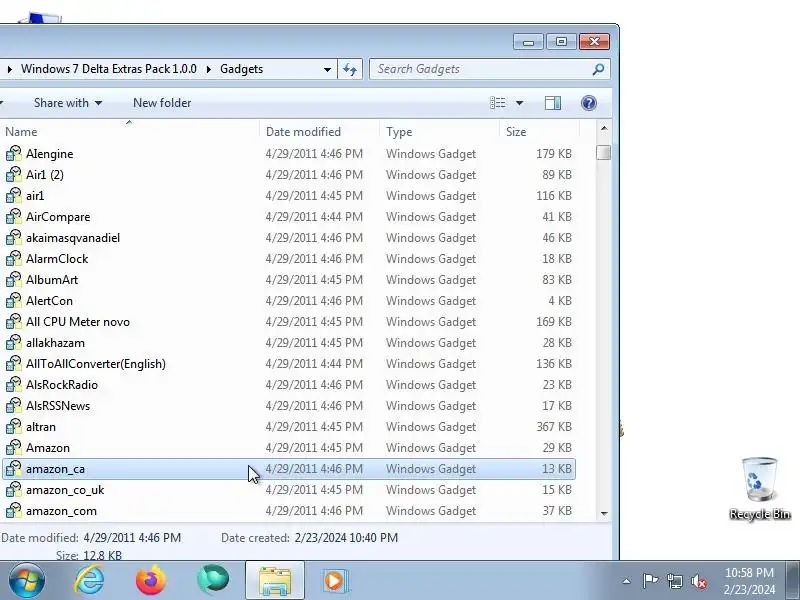800x600 pixels.
Task: Click Gadgets breadcrumb segment
Action: pos(241,69)
